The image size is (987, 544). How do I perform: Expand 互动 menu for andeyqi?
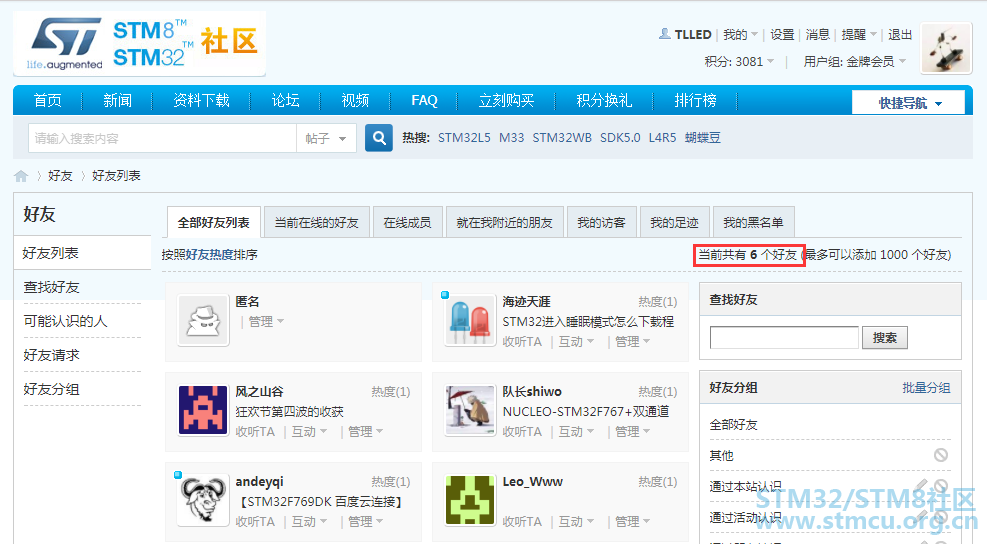[x=309, y=521]
